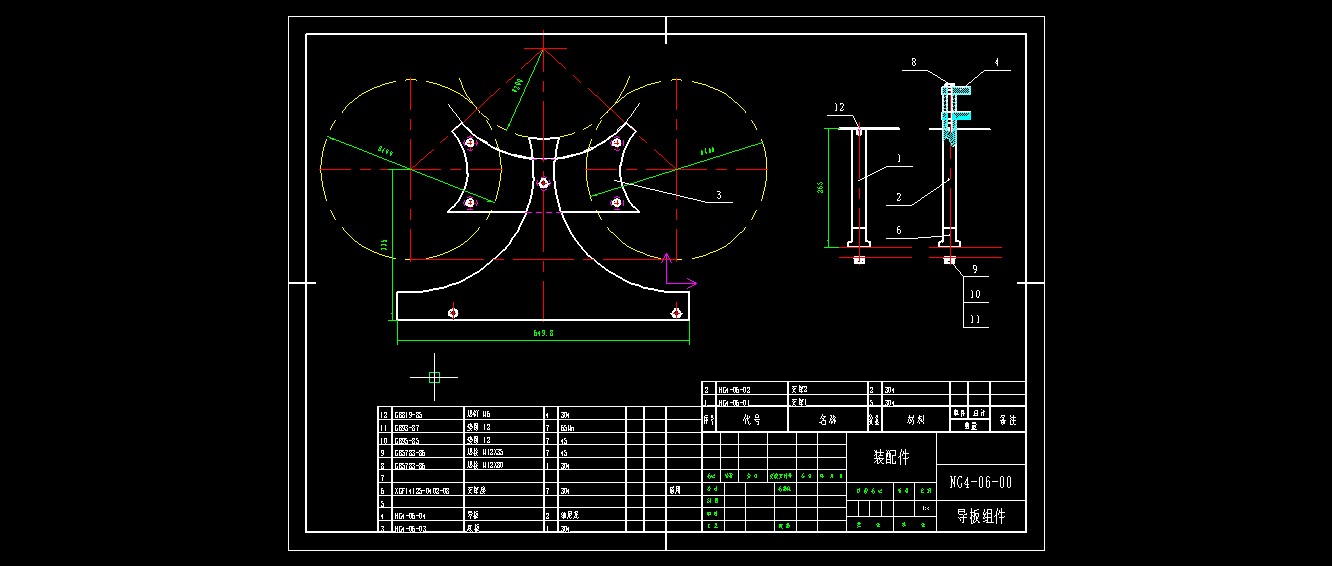Click balloon callout number 9
1332x566 pixels.
pyautogui.click(x=975, y=269)
